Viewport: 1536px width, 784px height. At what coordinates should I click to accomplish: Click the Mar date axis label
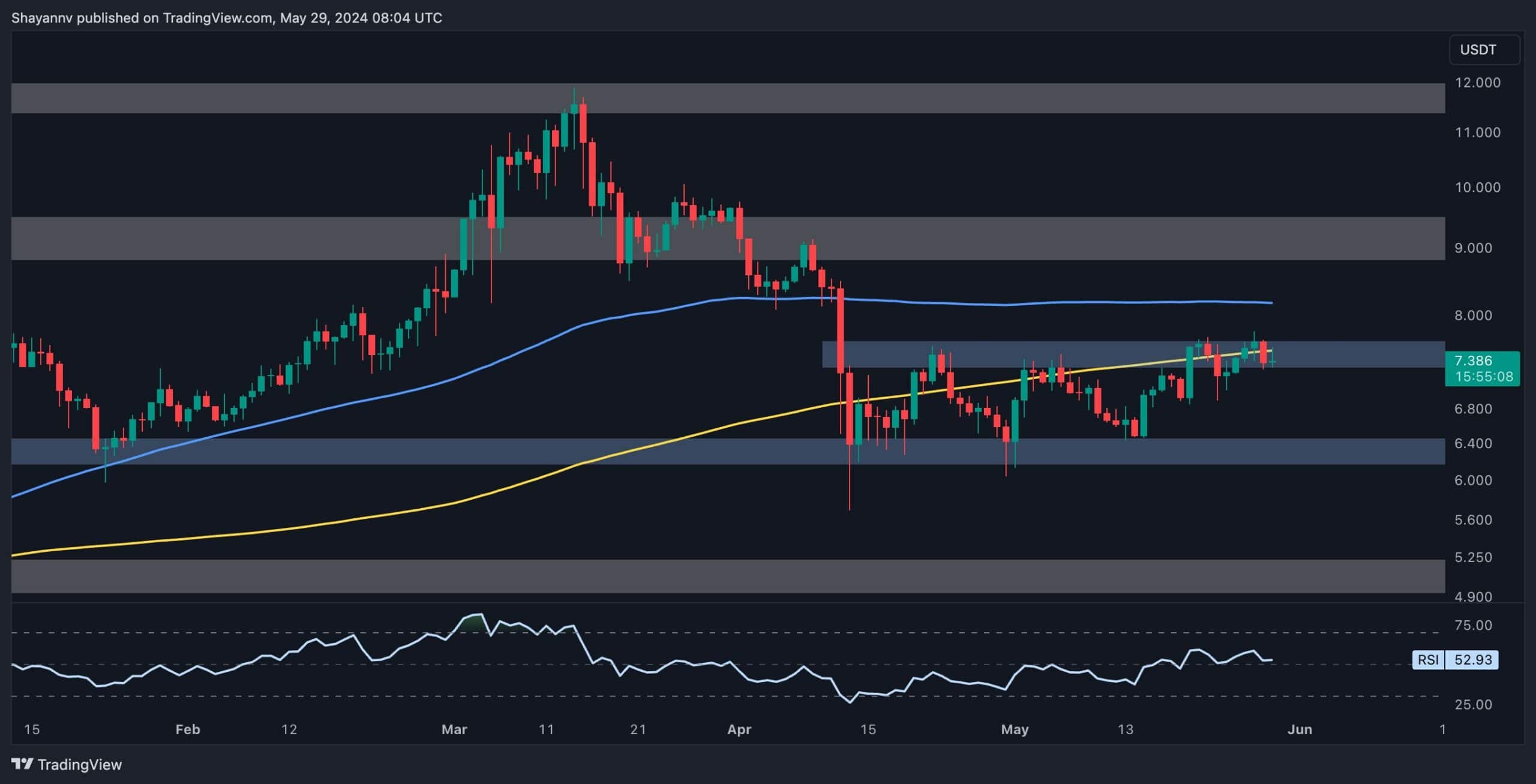[454, 729]
